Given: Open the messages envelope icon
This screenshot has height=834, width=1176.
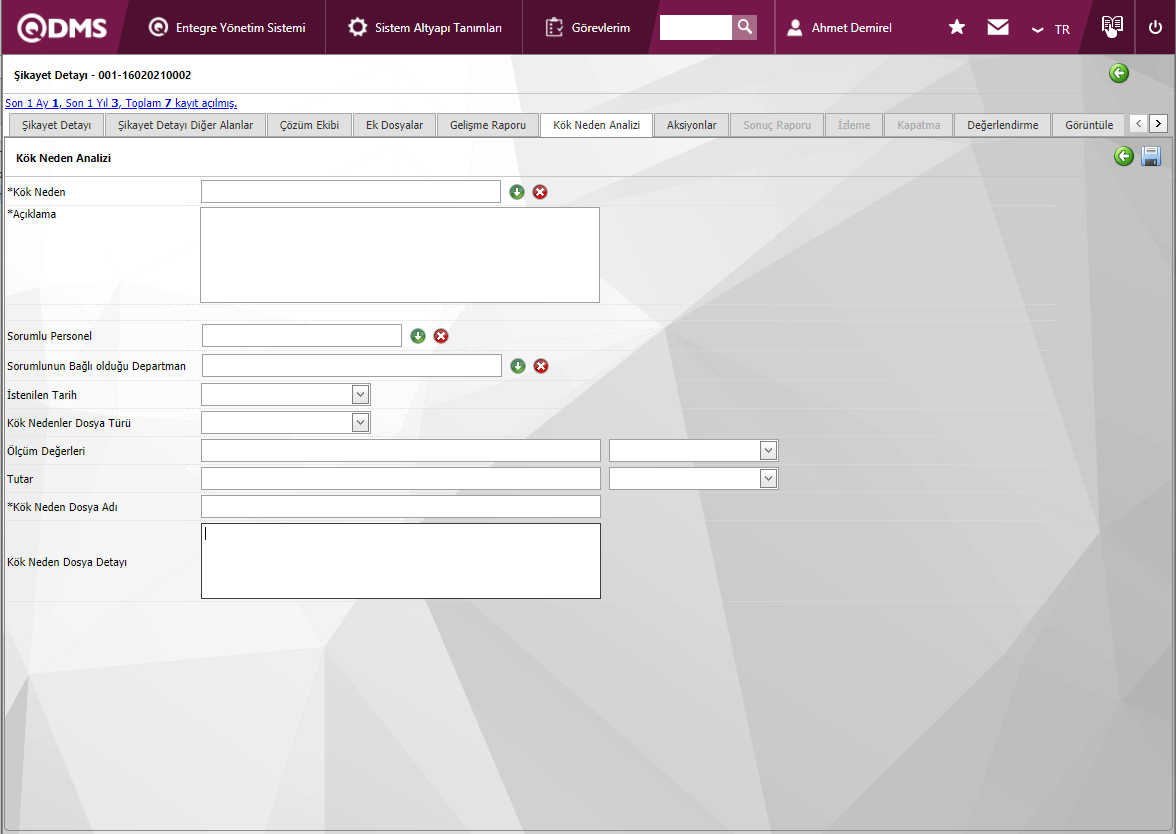Looking at the screenshot, I should [998, 28].
